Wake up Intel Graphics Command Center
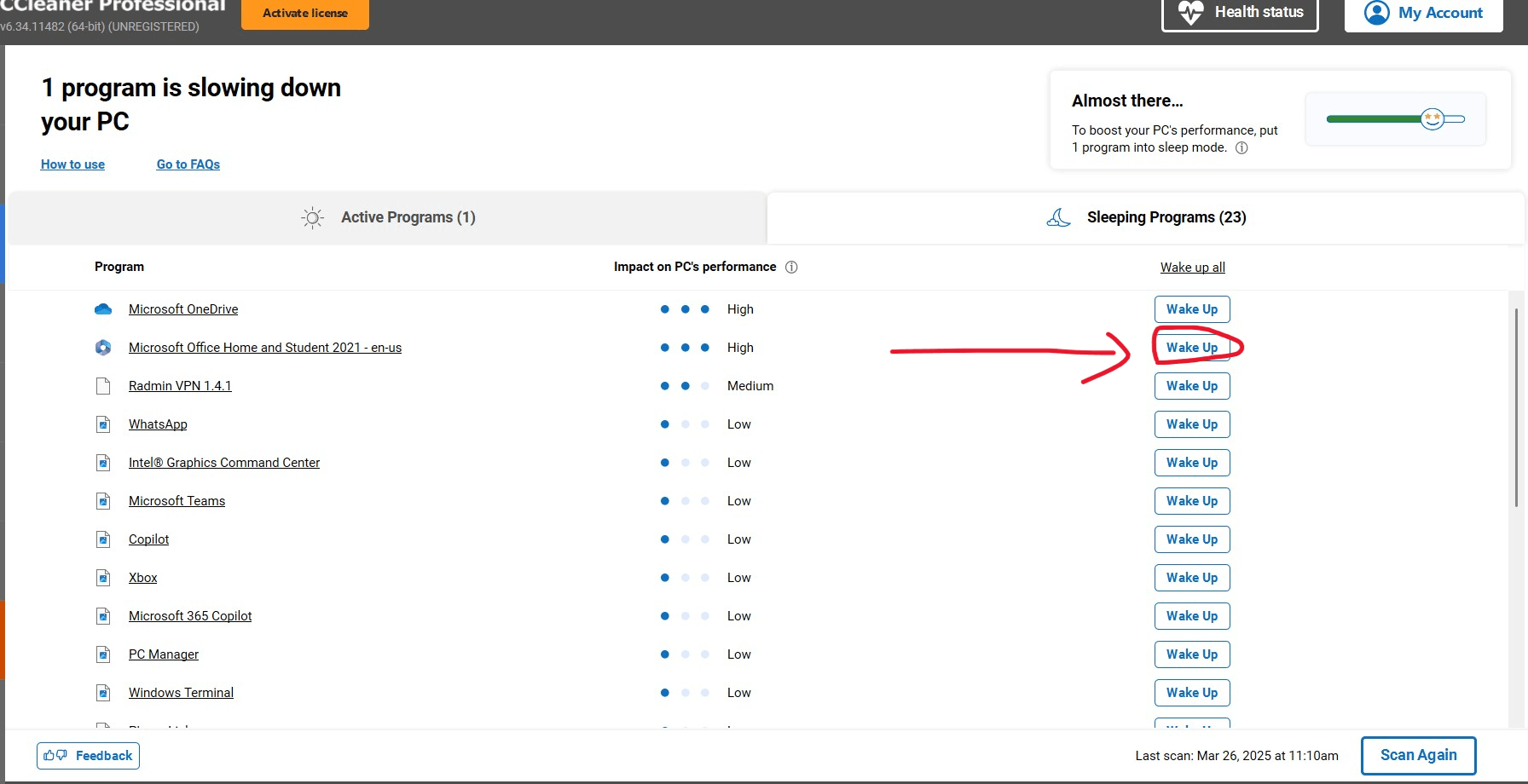This screenshot has height=784, width=1528. (1192, 463)
